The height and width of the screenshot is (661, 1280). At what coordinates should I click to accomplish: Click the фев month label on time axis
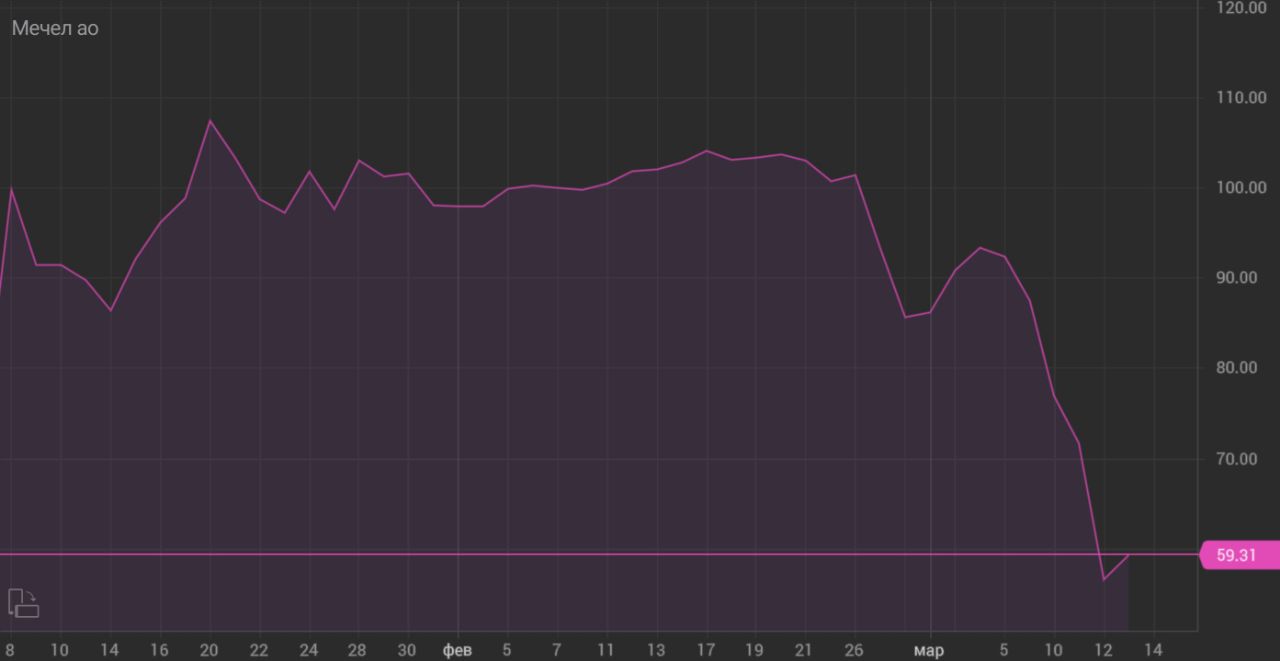457,651
